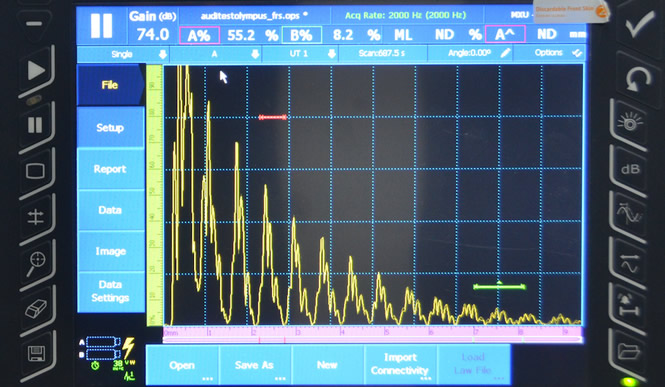Click the play hardware button on left
Screen dimensions: 665x387
coord(36,70)
